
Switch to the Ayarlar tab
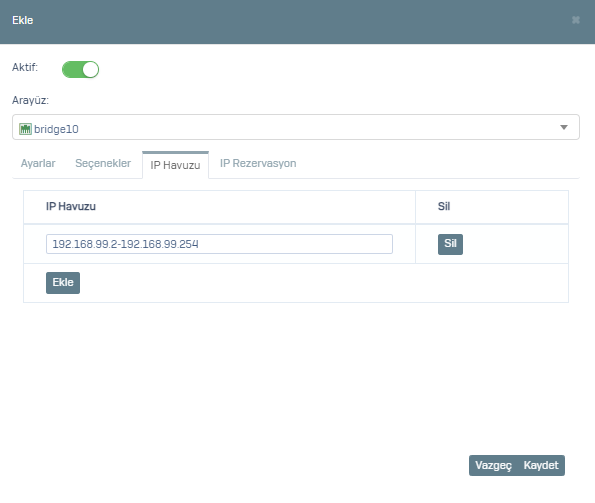tap(38, 163)
